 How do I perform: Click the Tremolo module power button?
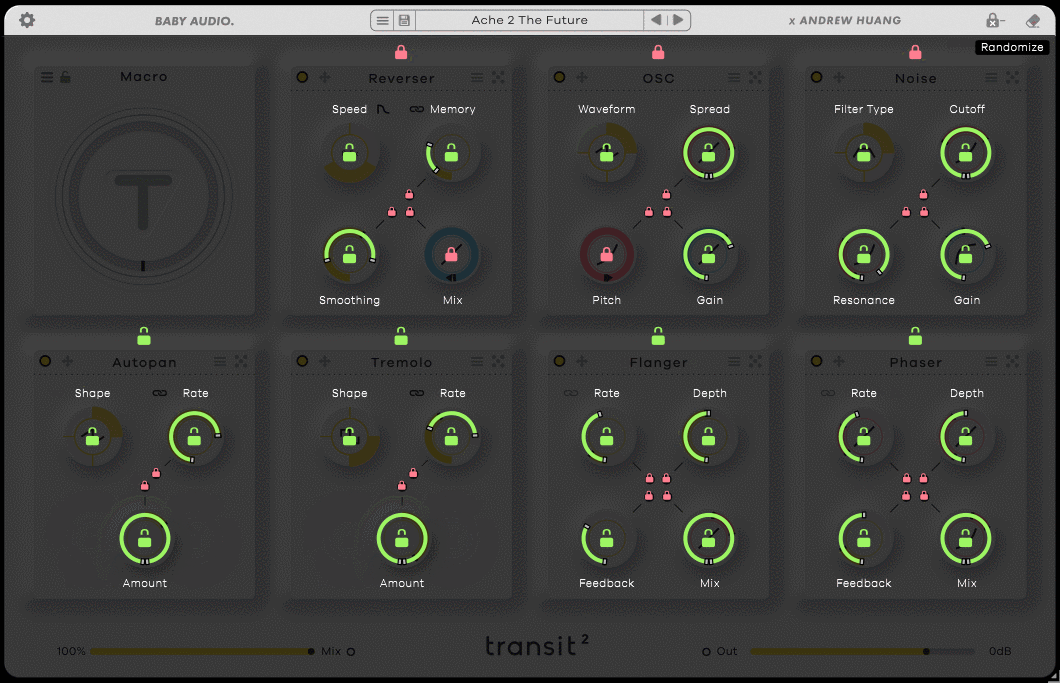click(302, 361)
